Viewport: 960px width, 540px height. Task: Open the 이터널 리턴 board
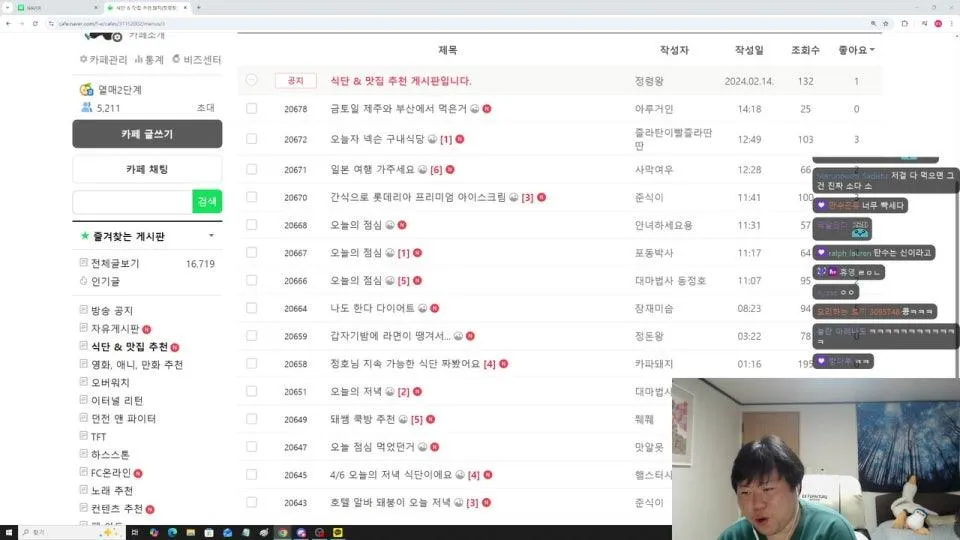[117, 400]
